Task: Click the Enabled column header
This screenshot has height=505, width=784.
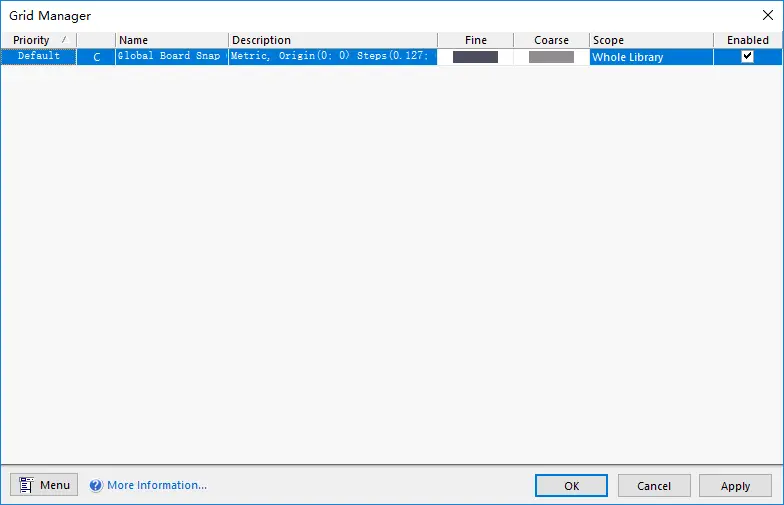Action: pyautogui.click(x=747, y=40)
